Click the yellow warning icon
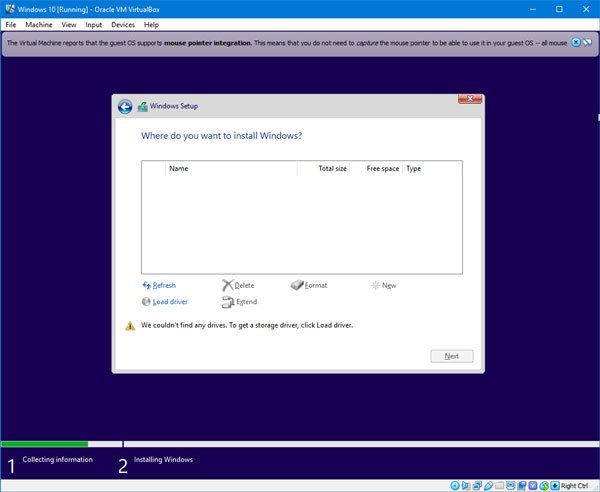The height and width of the screenshot is (492, 600). click(x=130, y=326)
